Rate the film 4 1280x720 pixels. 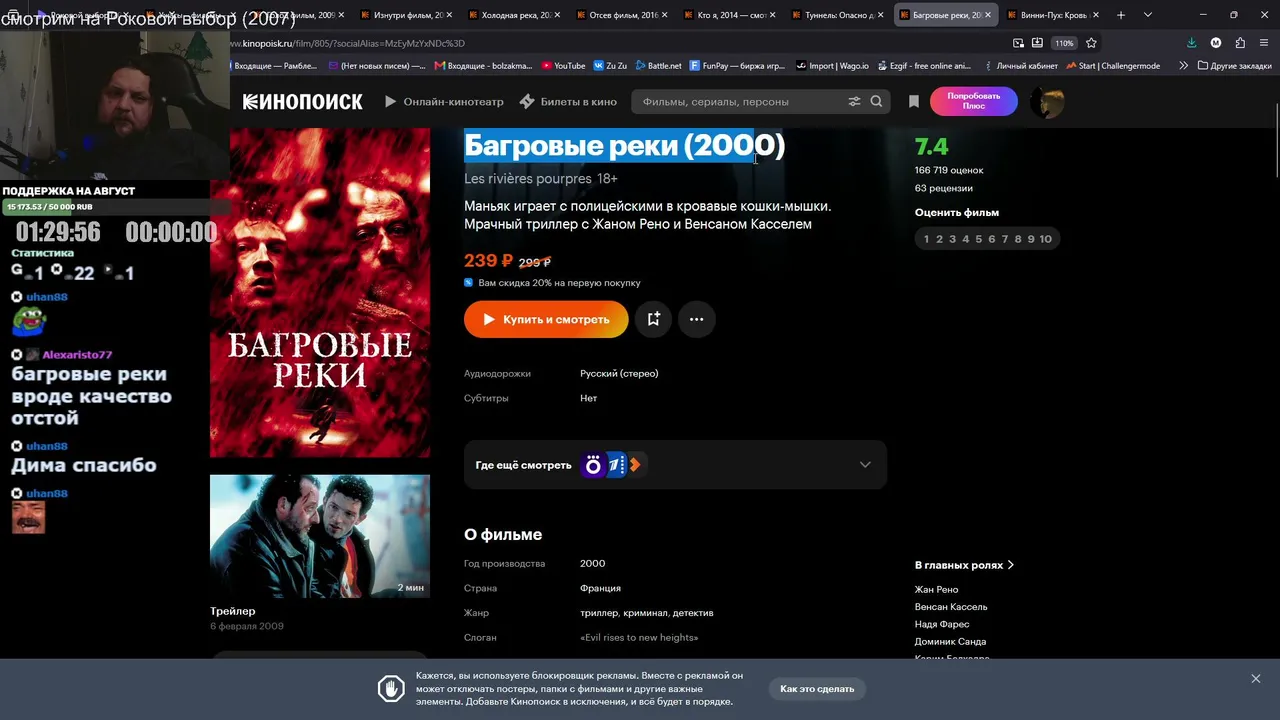[965, 239]
